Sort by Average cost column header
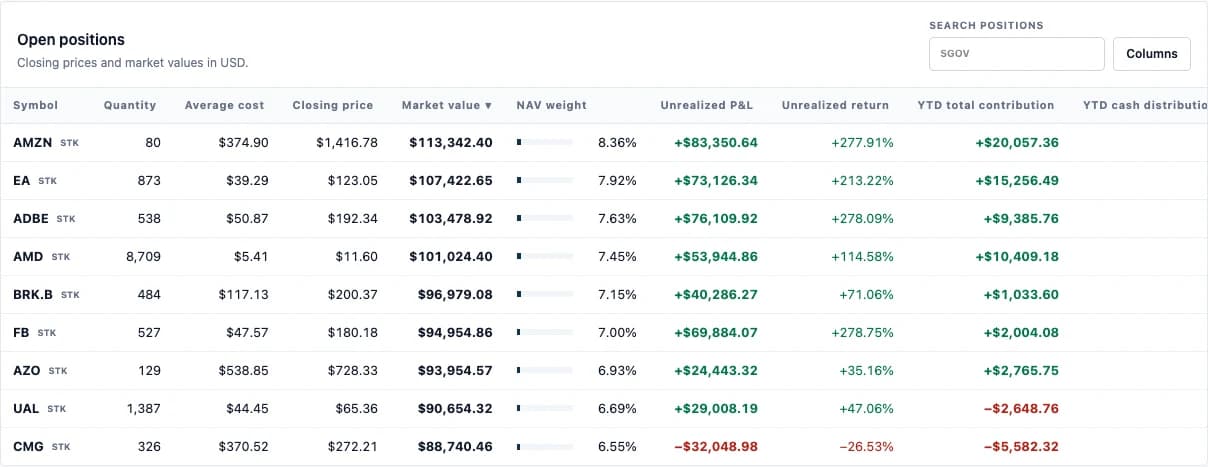 coord(224,105)
